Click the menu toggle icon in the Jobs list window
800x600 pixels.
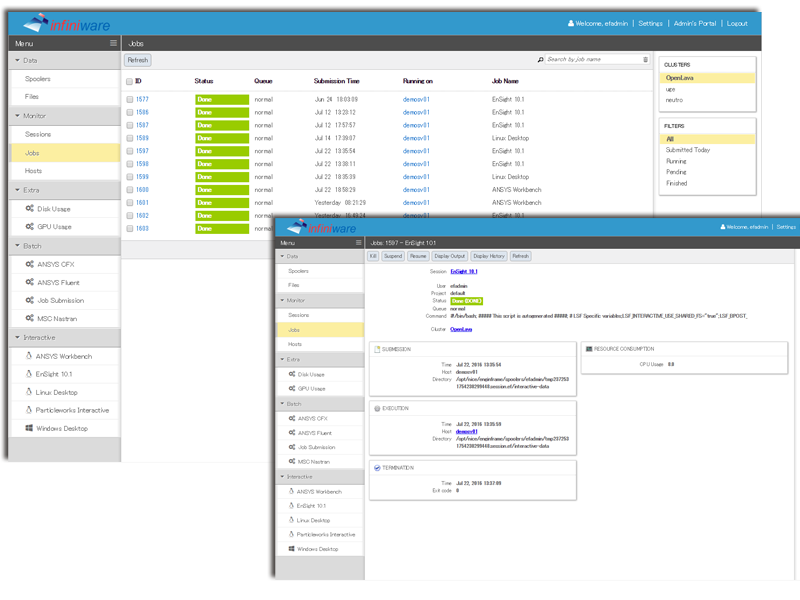coord(113,43)
